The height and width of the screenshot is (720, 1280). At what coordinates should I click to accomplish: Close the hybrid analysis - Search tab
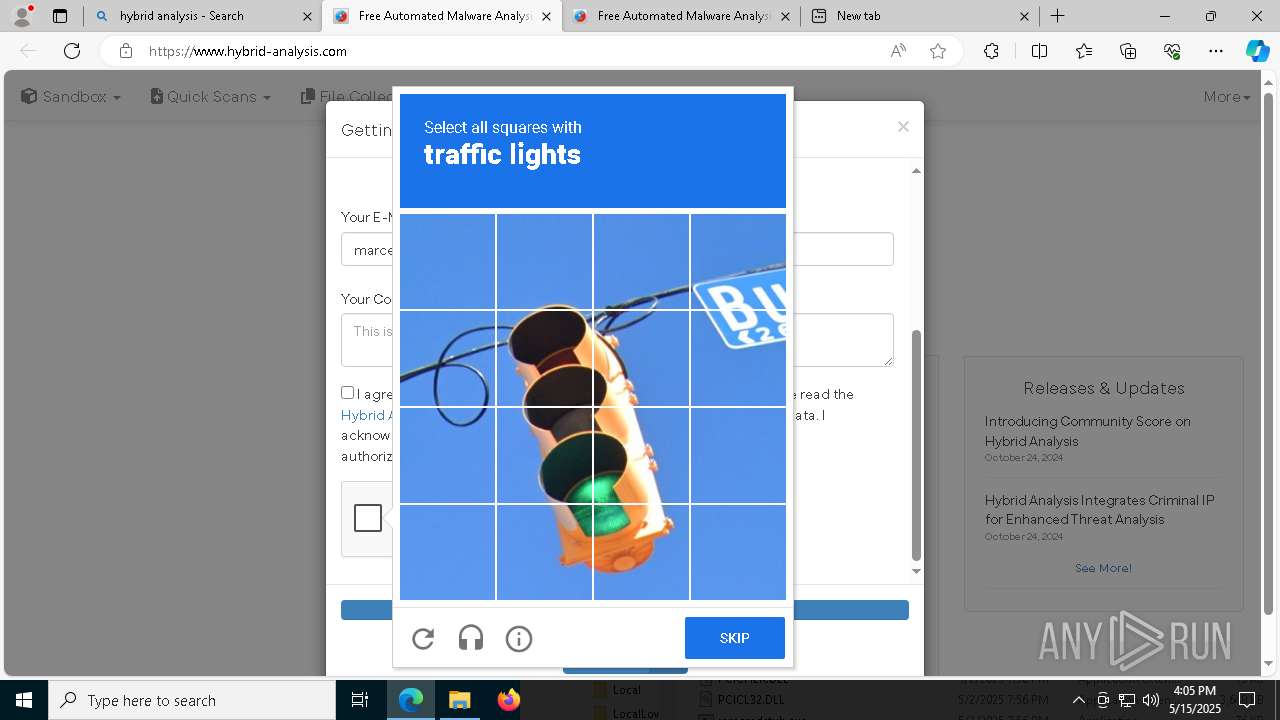point(307,16)
